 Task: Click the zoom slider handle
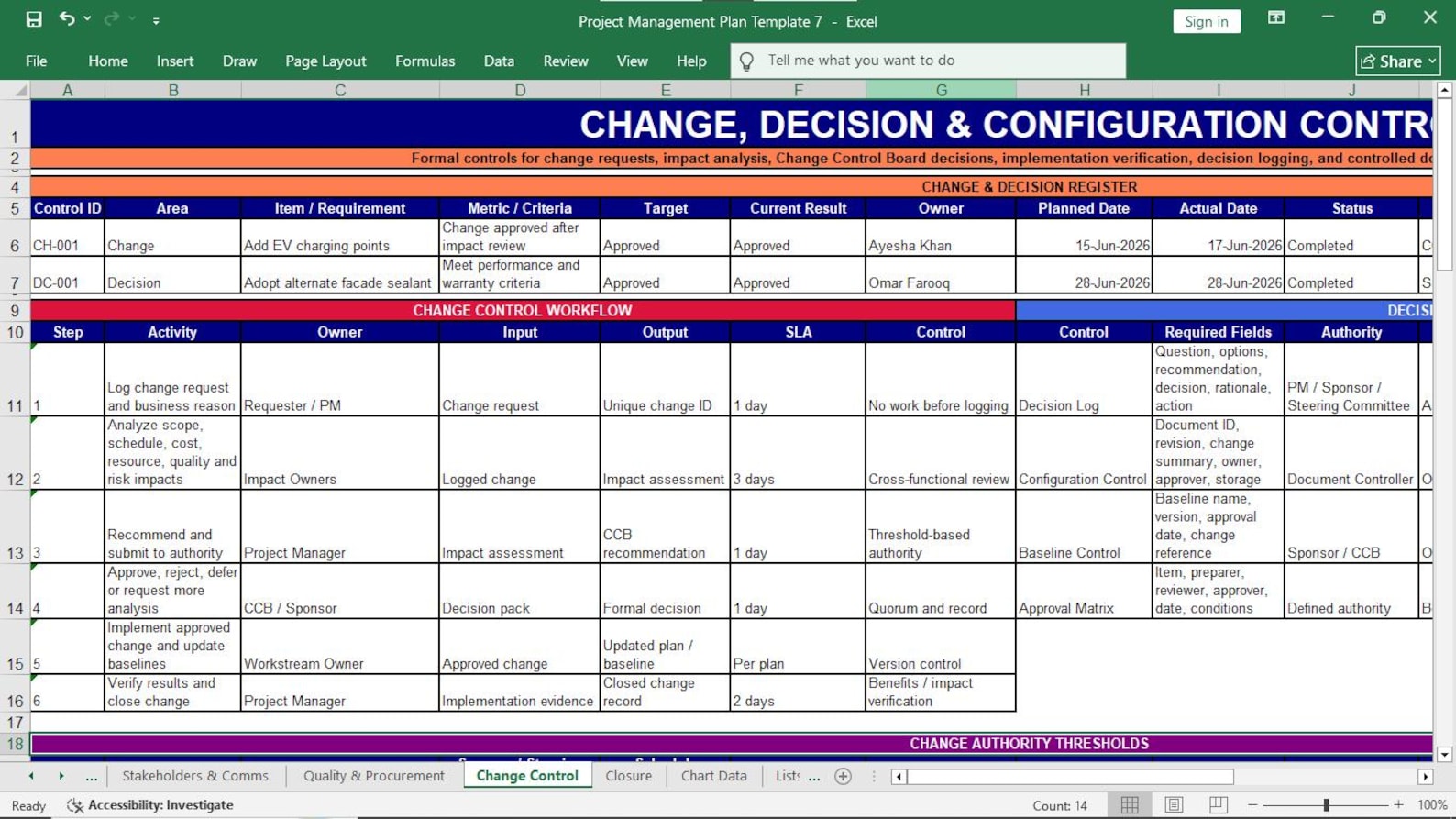(1326, 805)
